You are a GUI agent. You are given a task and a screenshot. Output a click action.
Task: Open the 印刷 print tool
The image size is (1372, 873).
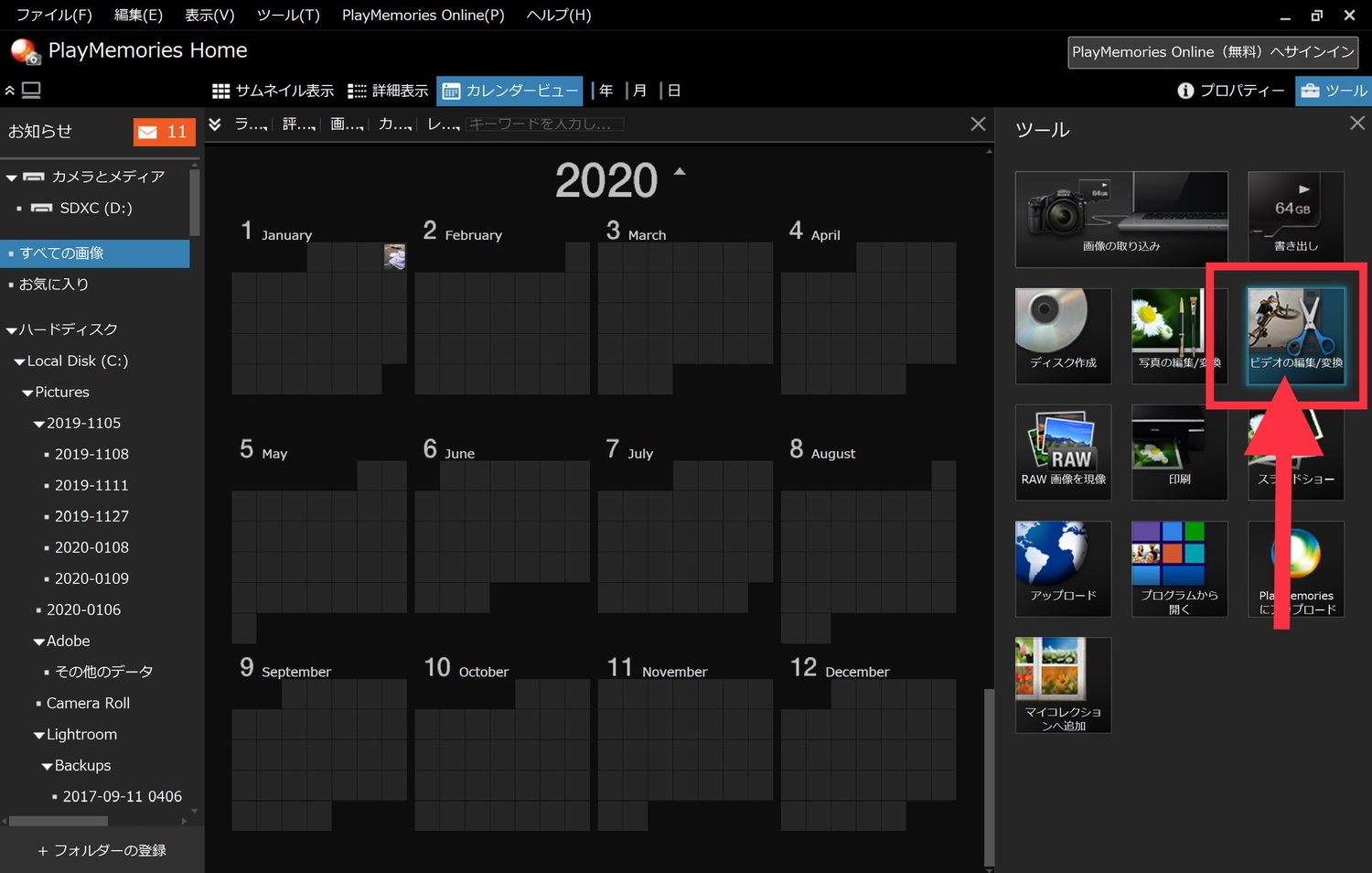point(1179,452)
